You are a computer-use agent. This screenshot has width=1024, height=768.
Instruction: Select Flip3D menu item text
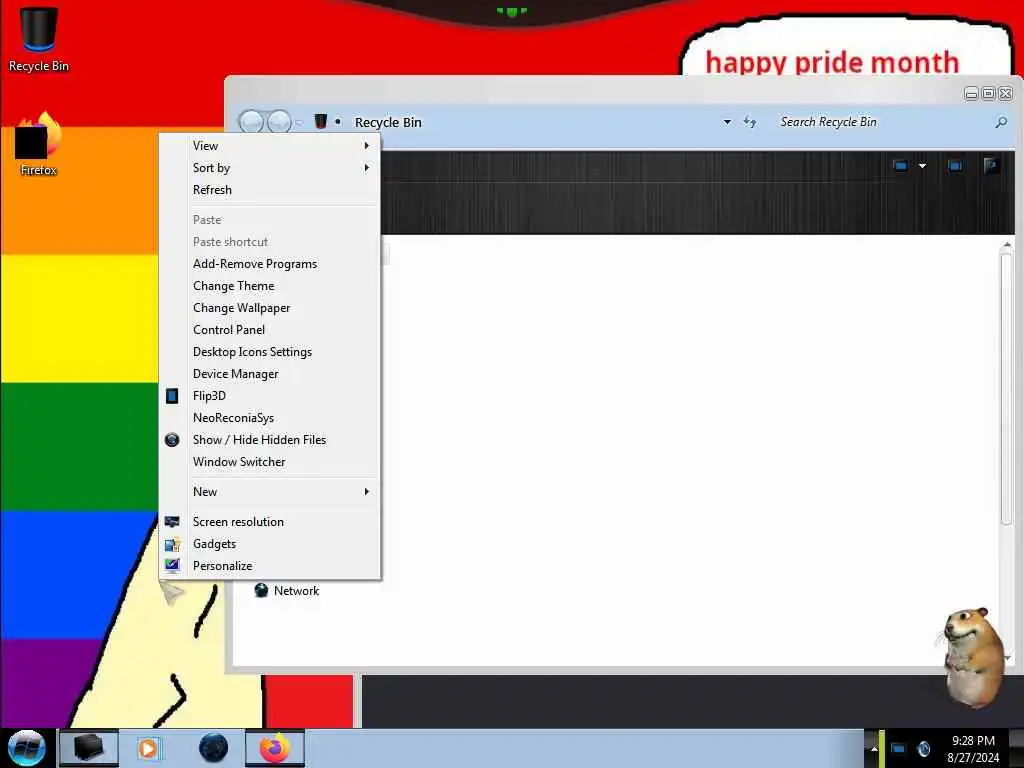click(209, 396)
